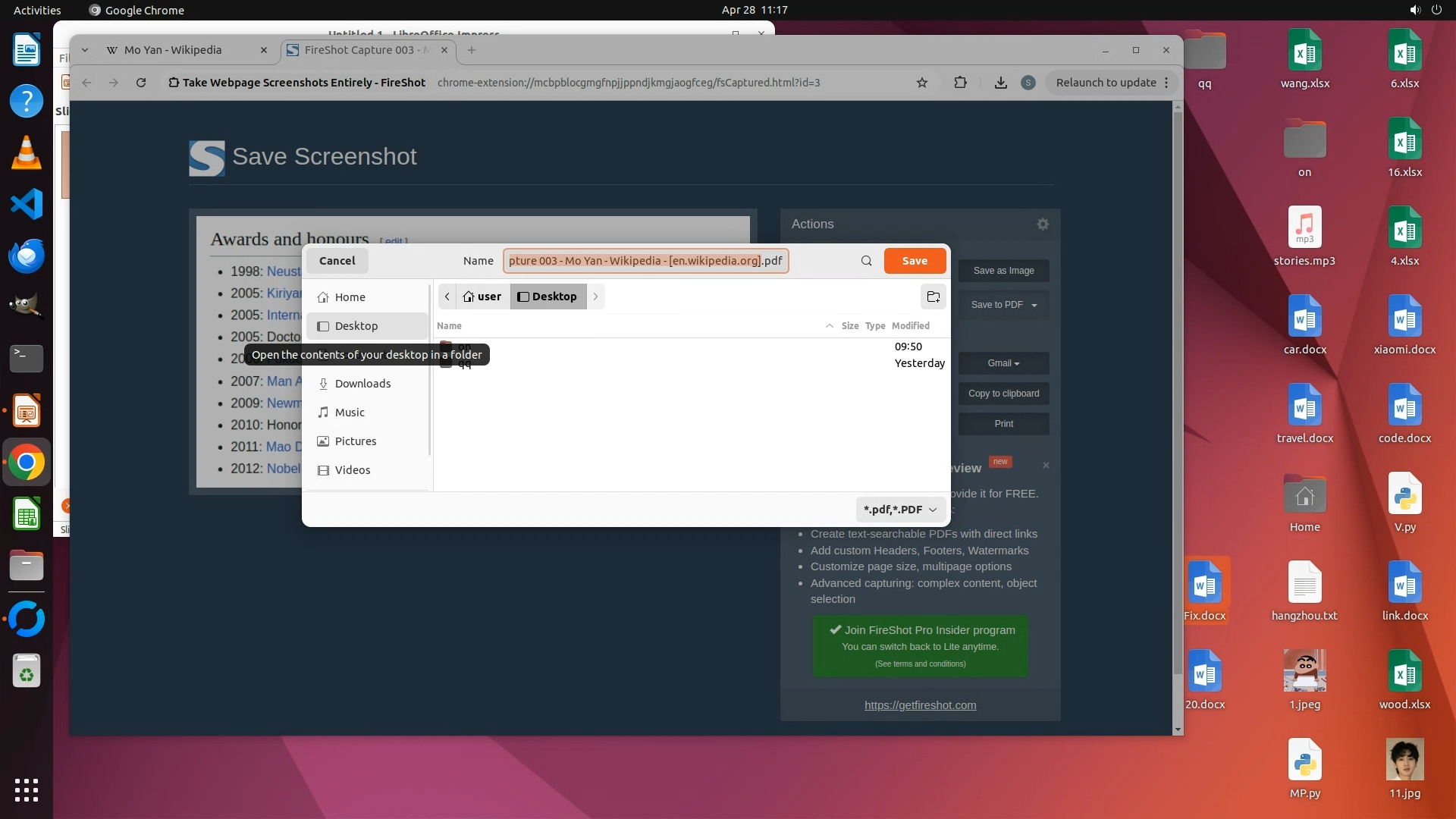Click user breadcrumb in path bar
This screenshot has width=1456, height=819.
(483, 297)
